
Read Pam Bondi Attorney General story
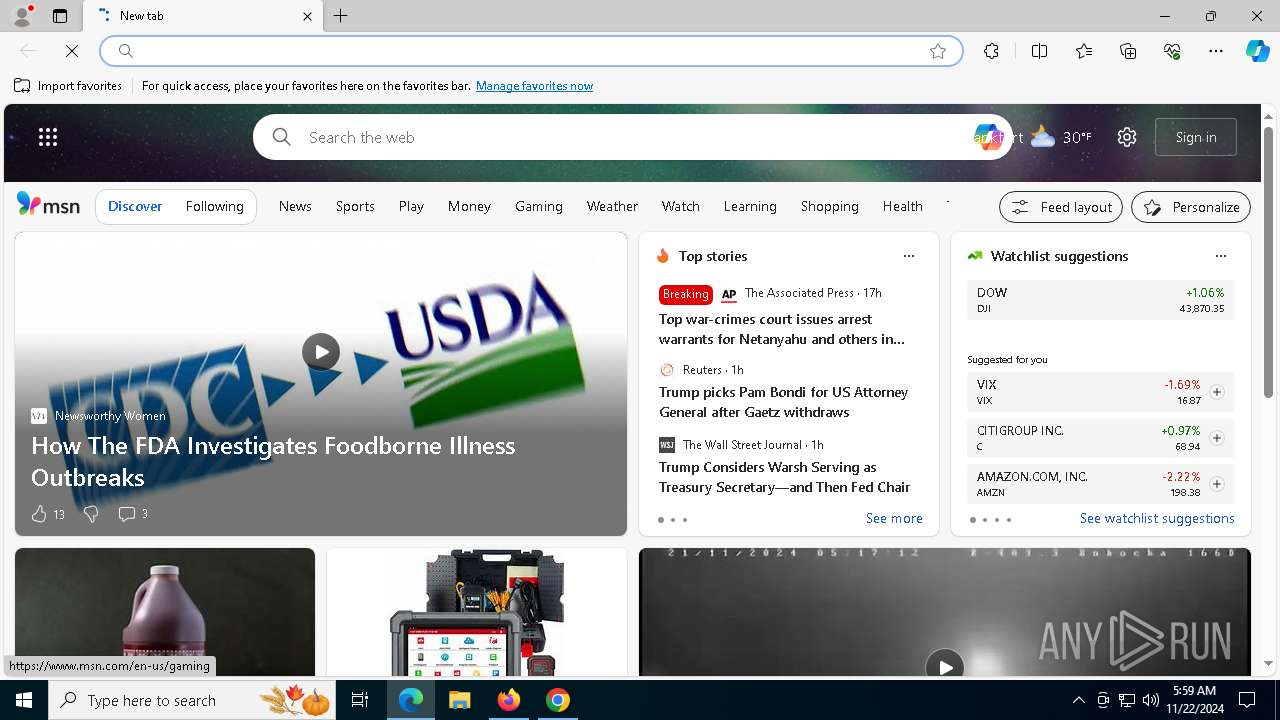[x=783, y=402]
